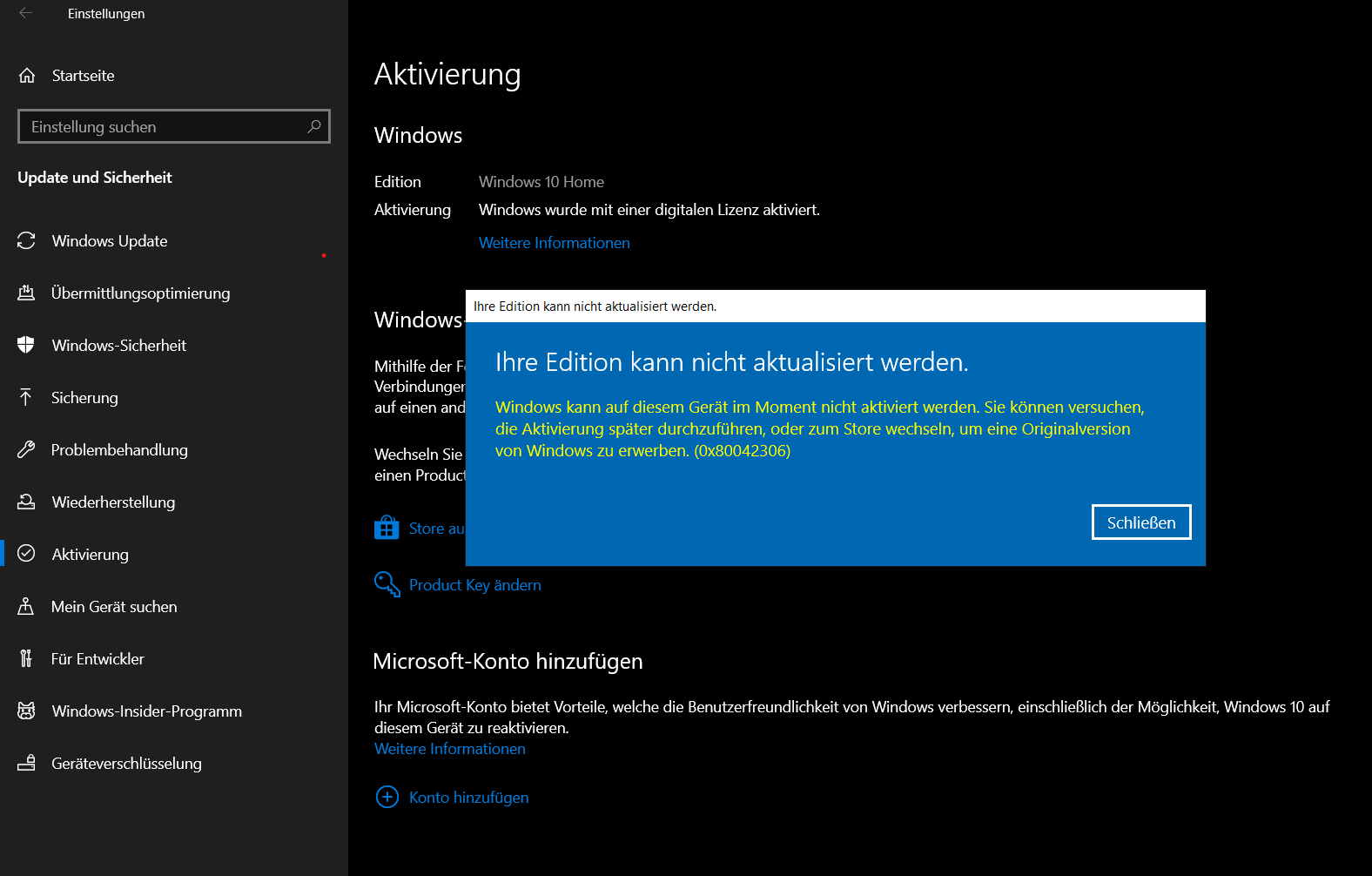
Task: Click Konto hinzufügen link
Action: (x=469, y=798)
